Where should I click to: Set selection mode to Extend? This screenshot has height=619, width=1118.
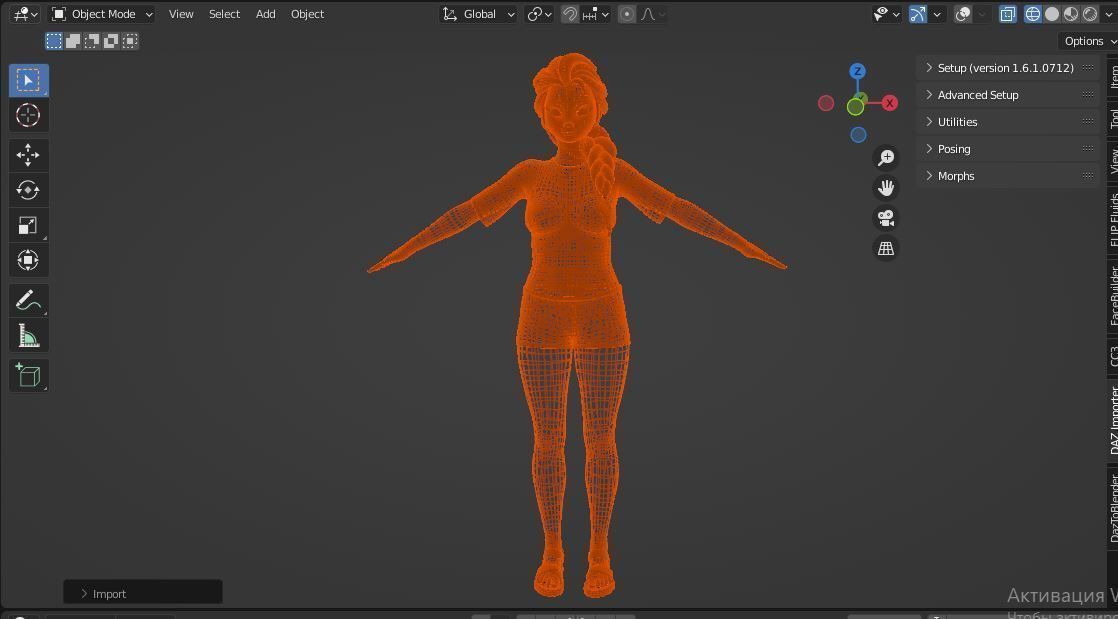click(x=73, y=41)
